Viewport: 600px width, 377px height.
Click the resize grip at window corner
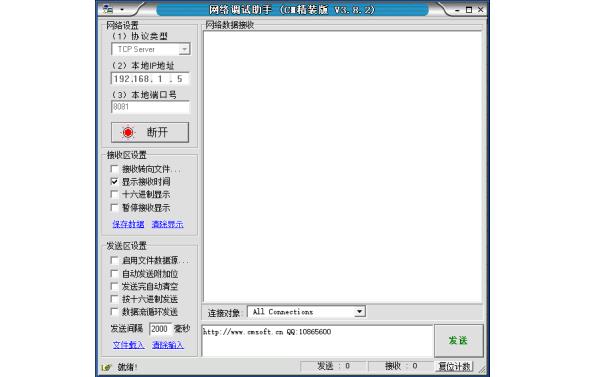pyautogui.click(x=482, y=369)
